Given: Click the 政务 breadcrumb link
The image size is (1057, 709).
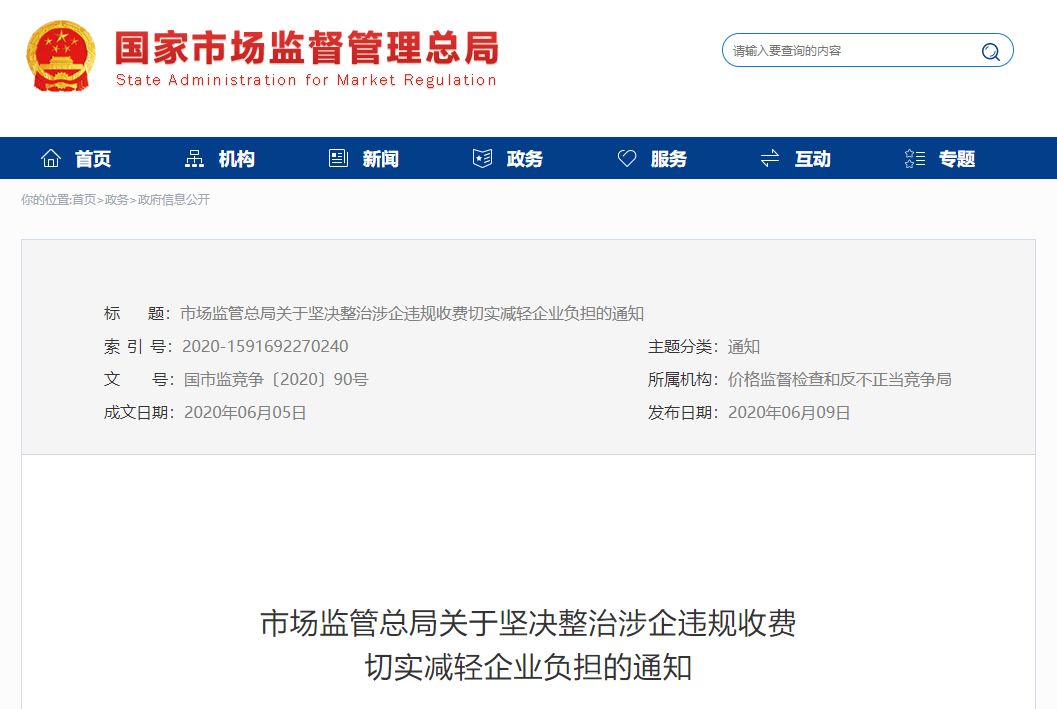Looking at the screenshot, I should pos(116,199).
